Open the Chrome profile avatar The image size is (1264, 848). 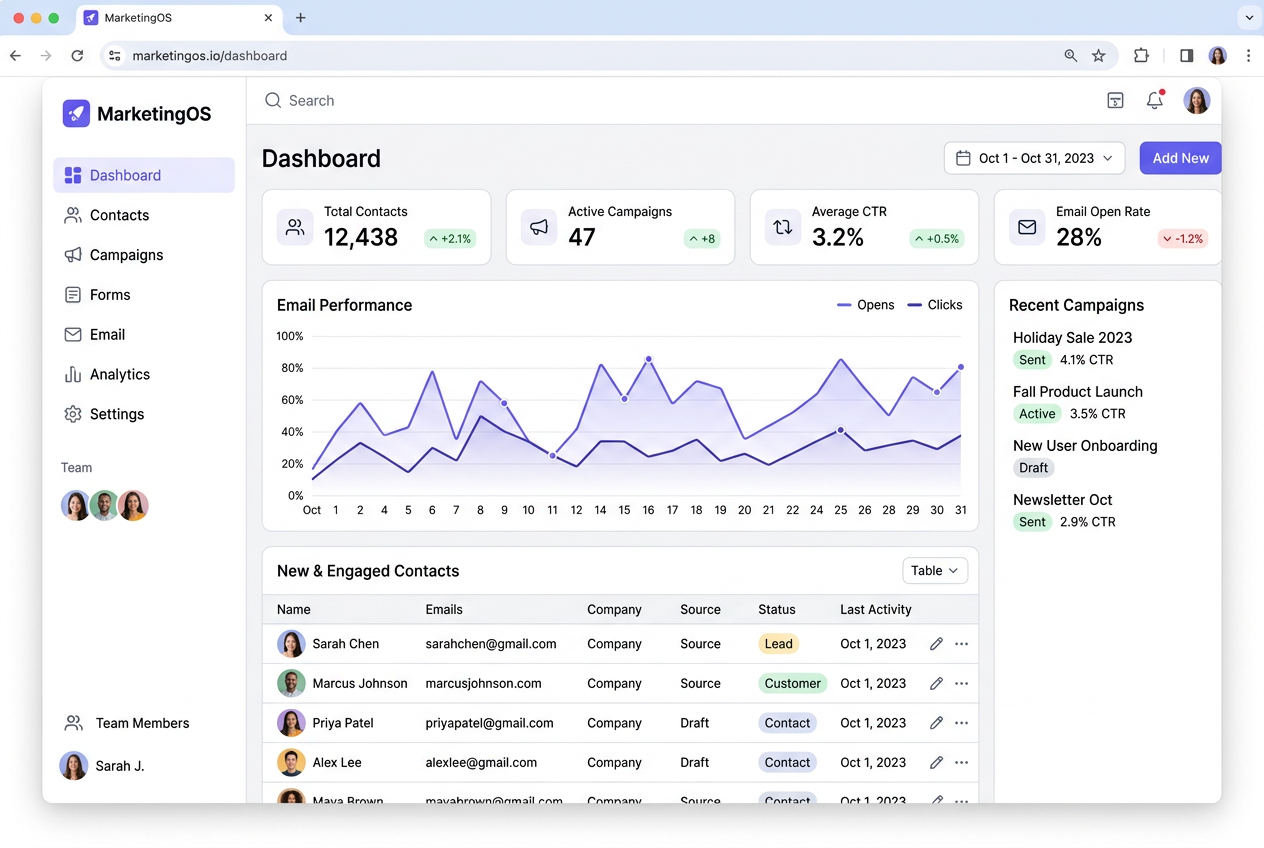click(1217, 56)
